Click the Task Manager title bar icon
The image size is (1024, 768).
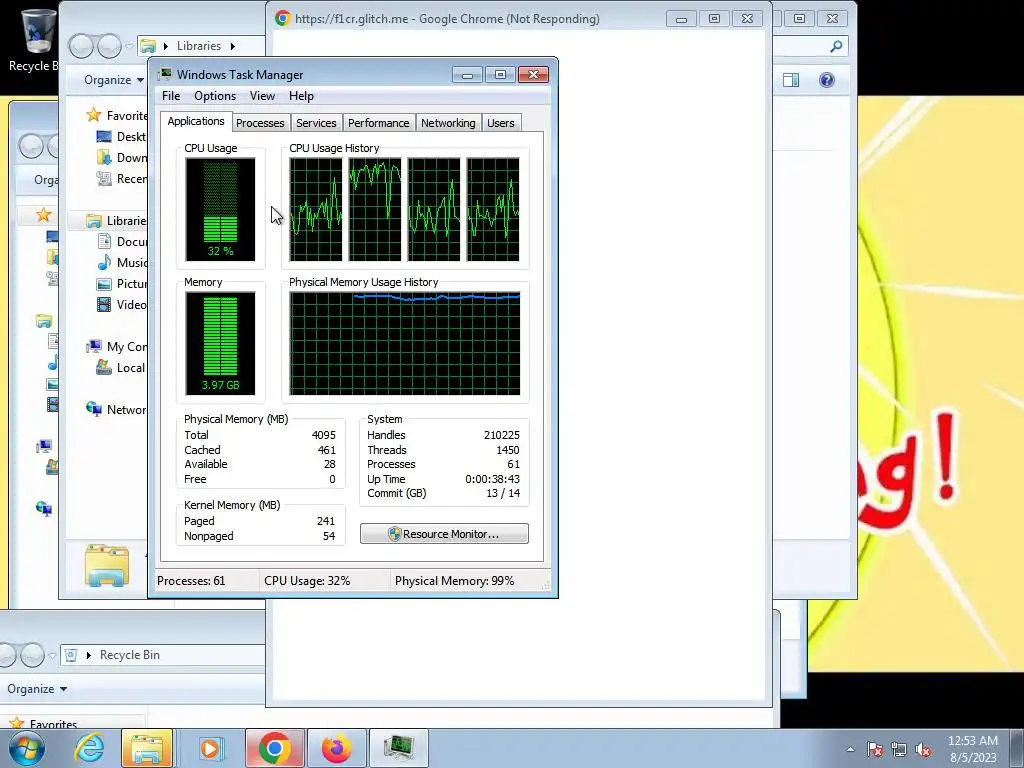pos(165,74)
